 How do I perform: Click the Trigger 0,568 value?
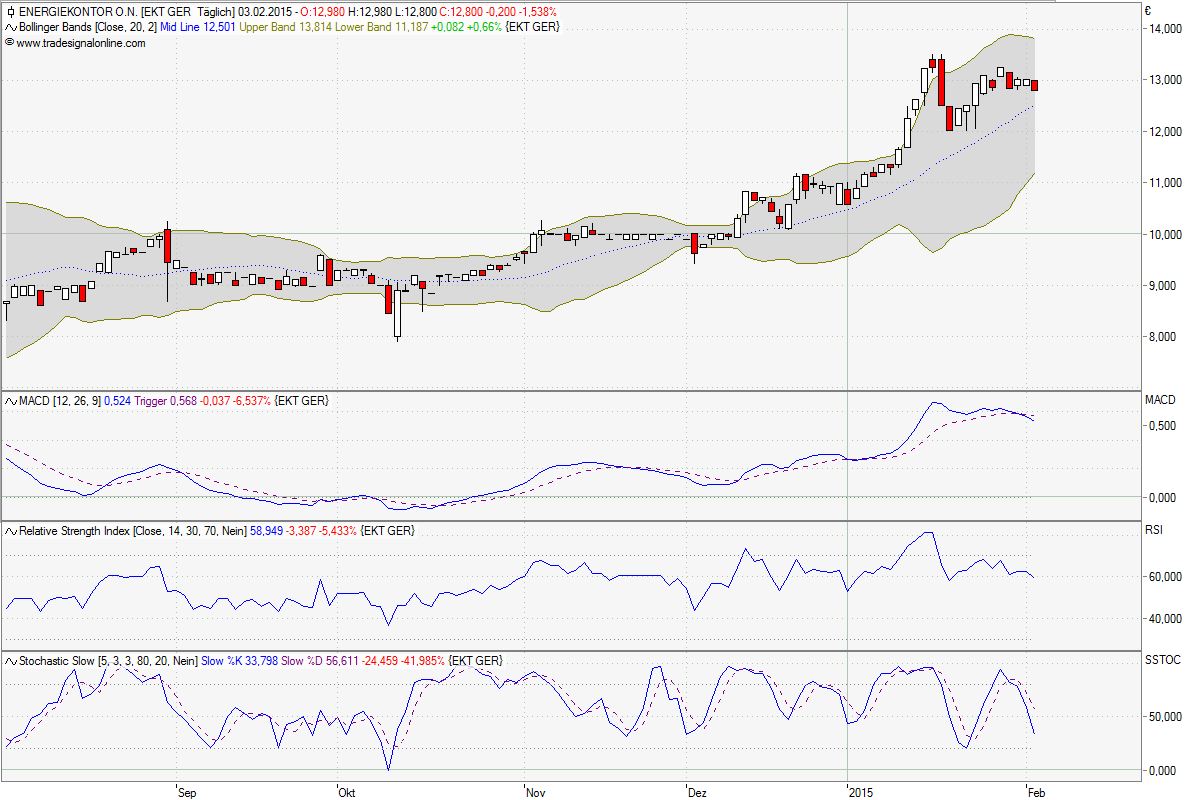[x=165, y=401]
